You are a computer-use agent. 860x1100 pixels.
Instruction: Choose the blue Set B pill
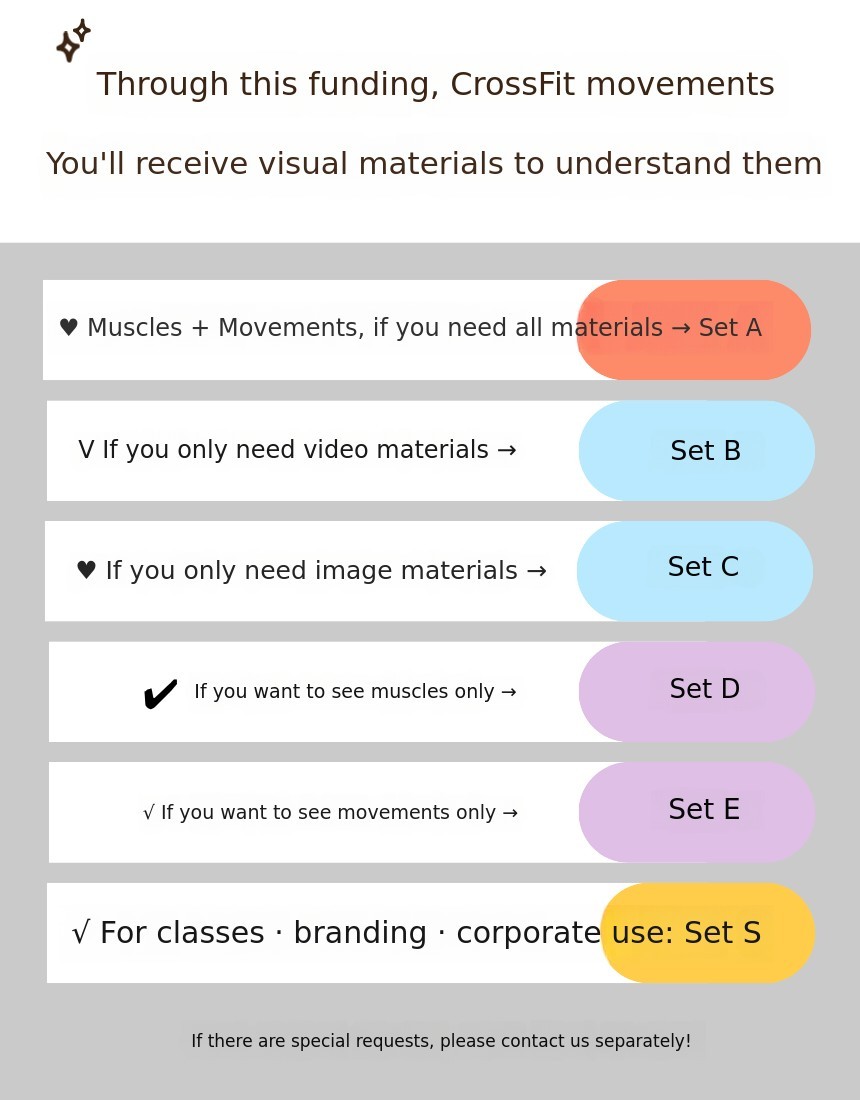pyautogui.click(x=697, y=451)
